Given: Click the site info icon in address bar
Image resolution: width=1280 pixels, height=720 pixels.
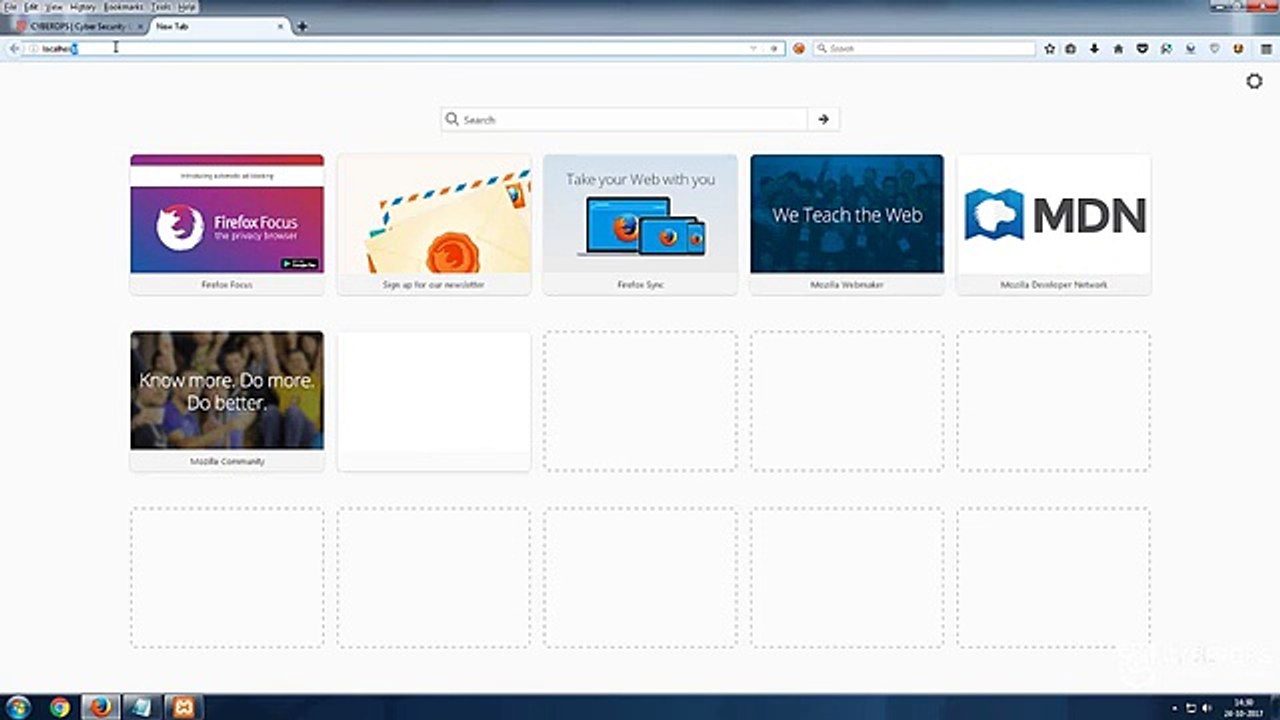Looking at the screenshot, I should point(33,48).
